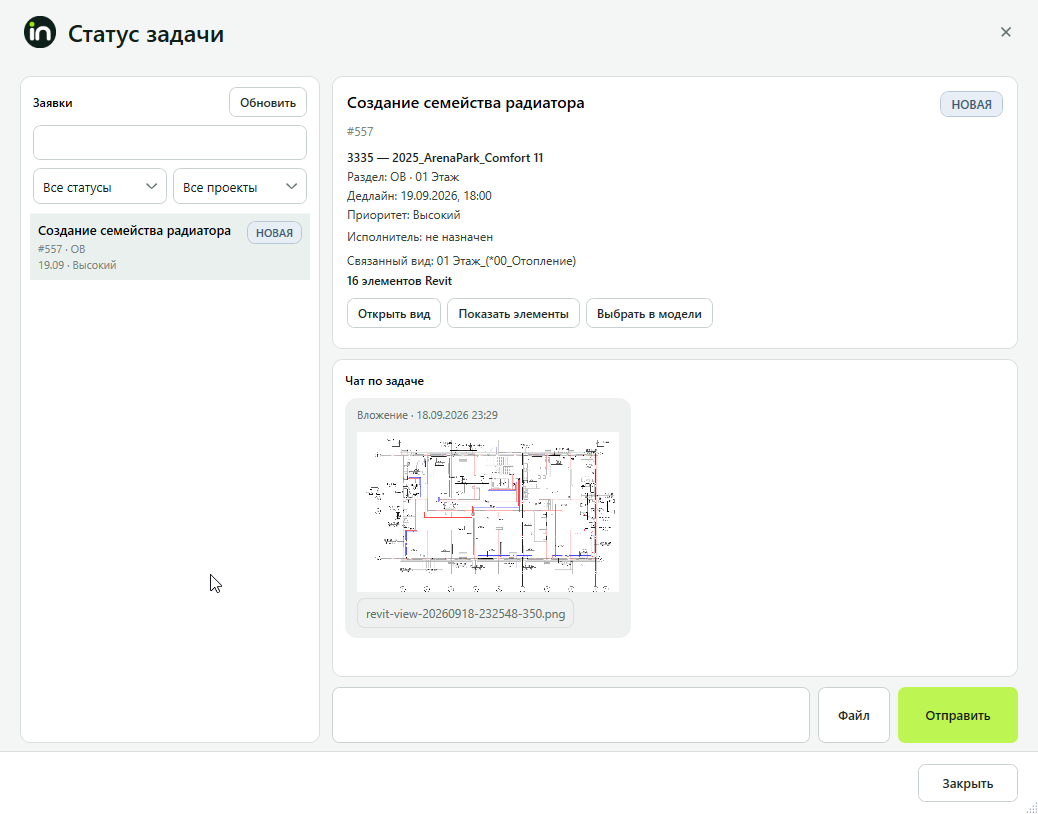Screen dimensions: 1038x814
Task: Click the Исполнитель: не назначен line
Action: pyautogui.click(x=420, y=237)
